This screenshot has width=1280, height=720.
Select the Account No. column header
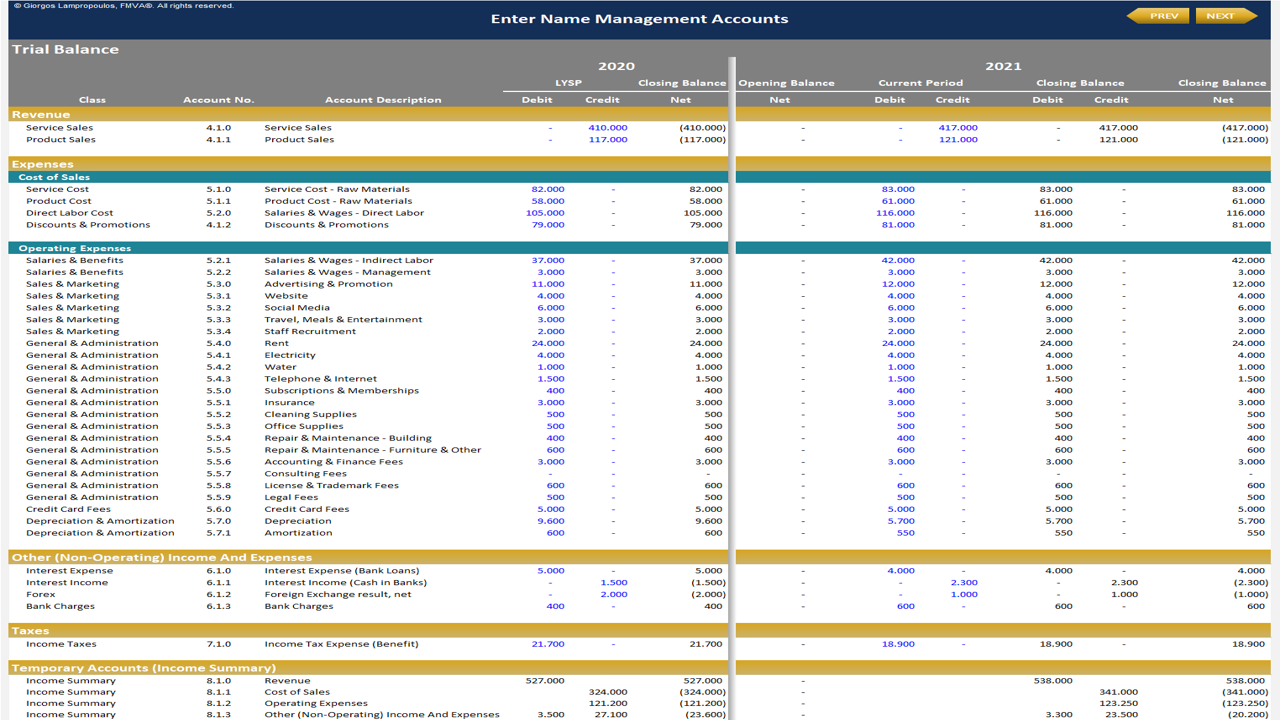pos(218,100)
